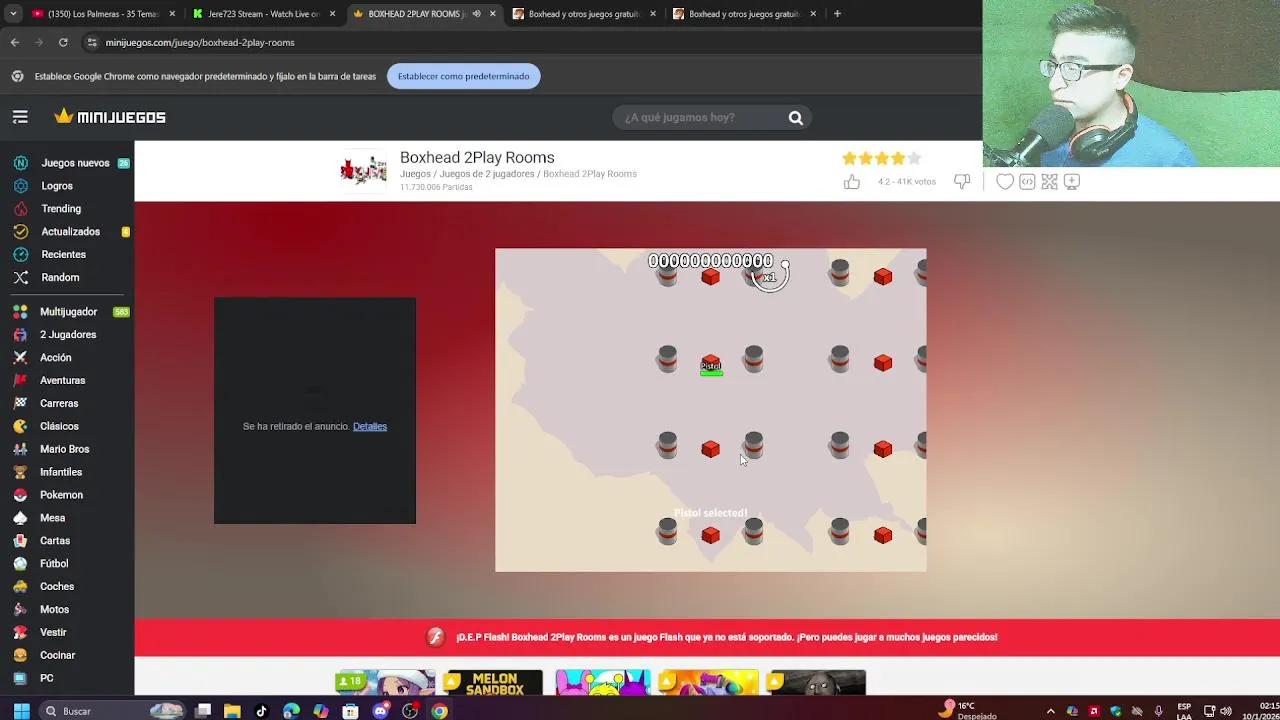Image resolution: width=1280 pixels, height=720 pixels.
Task: Open the Windows Start menu
Action: pyautogui.click(x=21, y=711)
